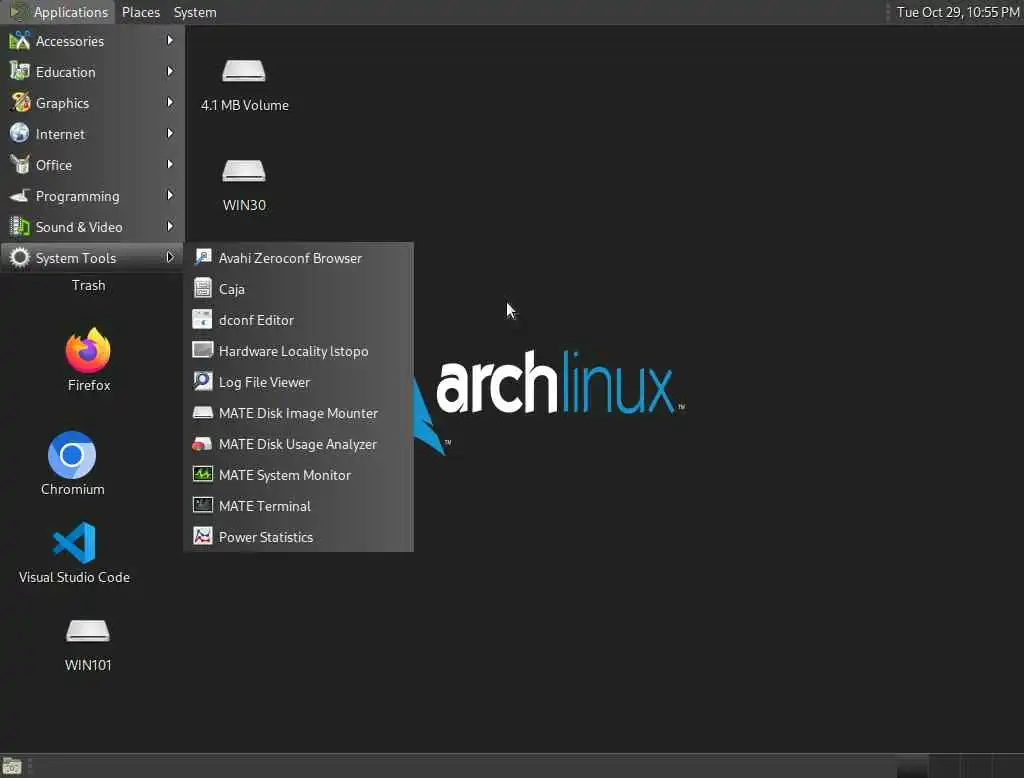Select the Visual Studio Code desktop icon

tap(74, 543)
